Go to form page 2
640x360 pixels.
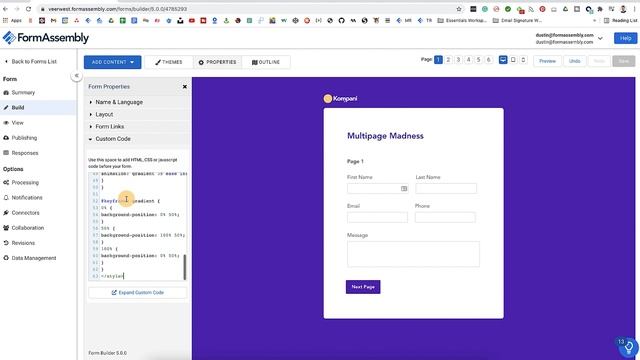[x=448, y=60]
